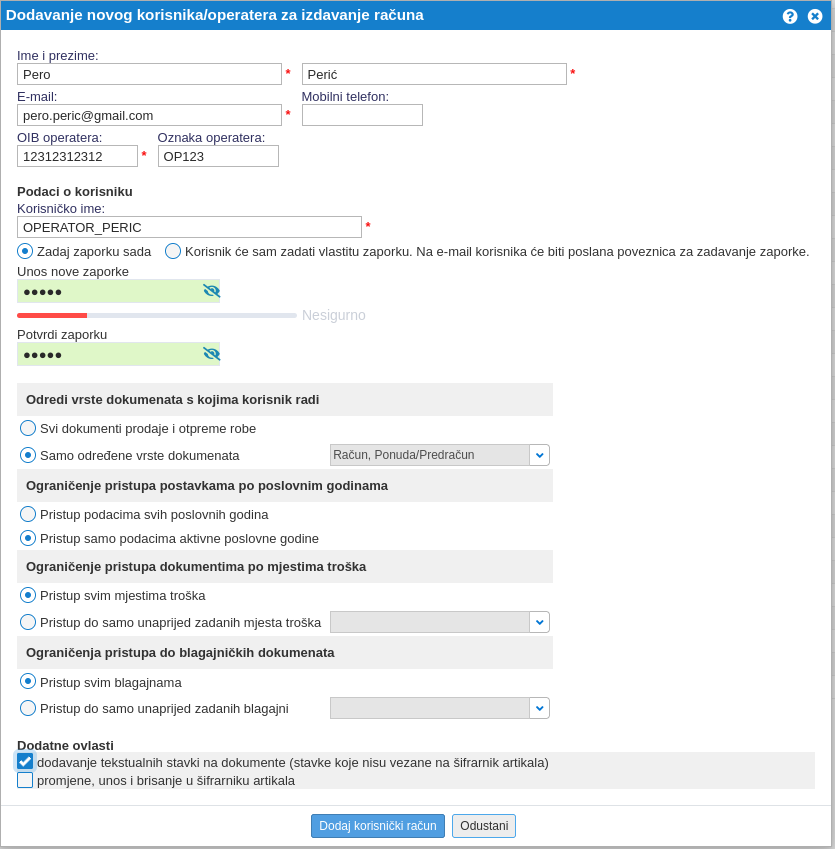This screenshot has width=835, height=849.
Task: Uncheck adding textual items on documents
Action: pyautogui.click(x=25, y=762)
